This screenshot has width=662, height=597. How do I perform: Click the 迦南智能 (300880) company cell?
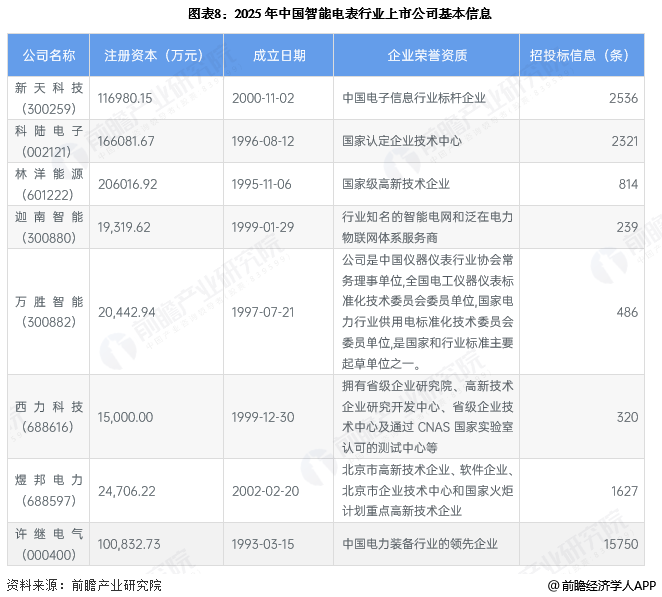pos(48,227)
